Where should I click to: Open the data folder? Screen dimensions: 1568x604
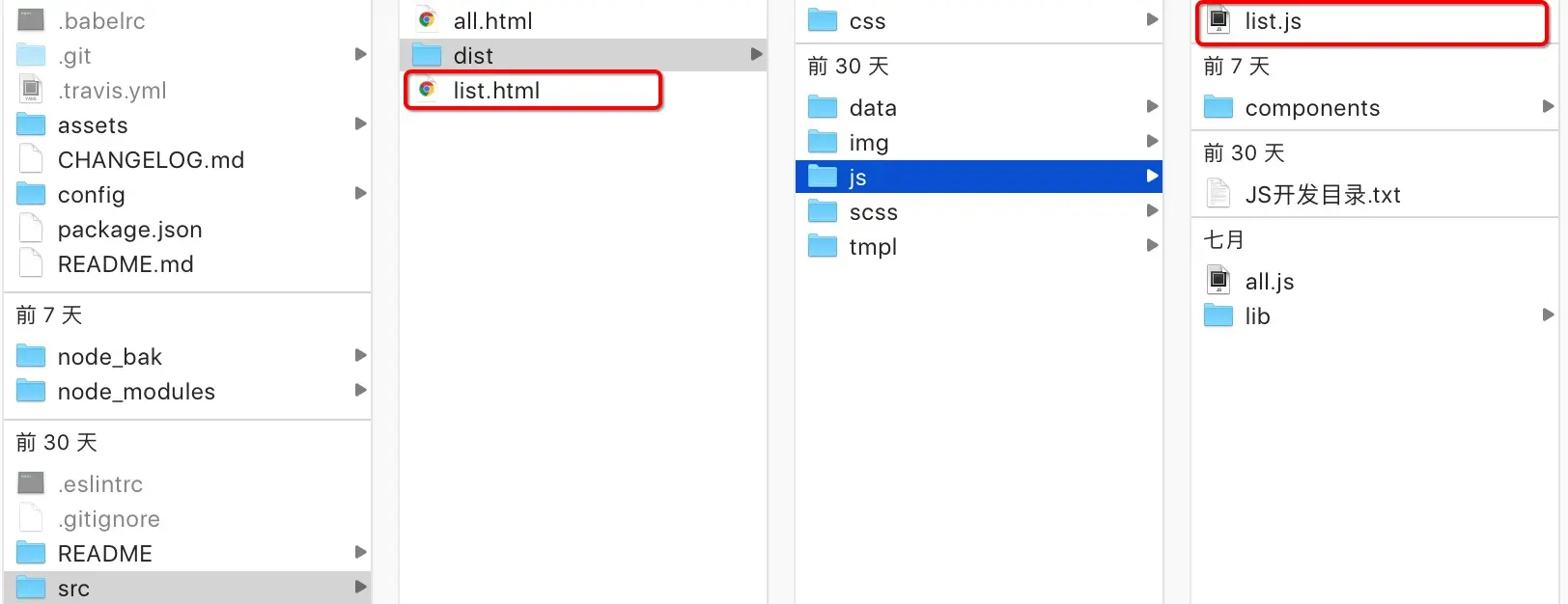(979, 107)
